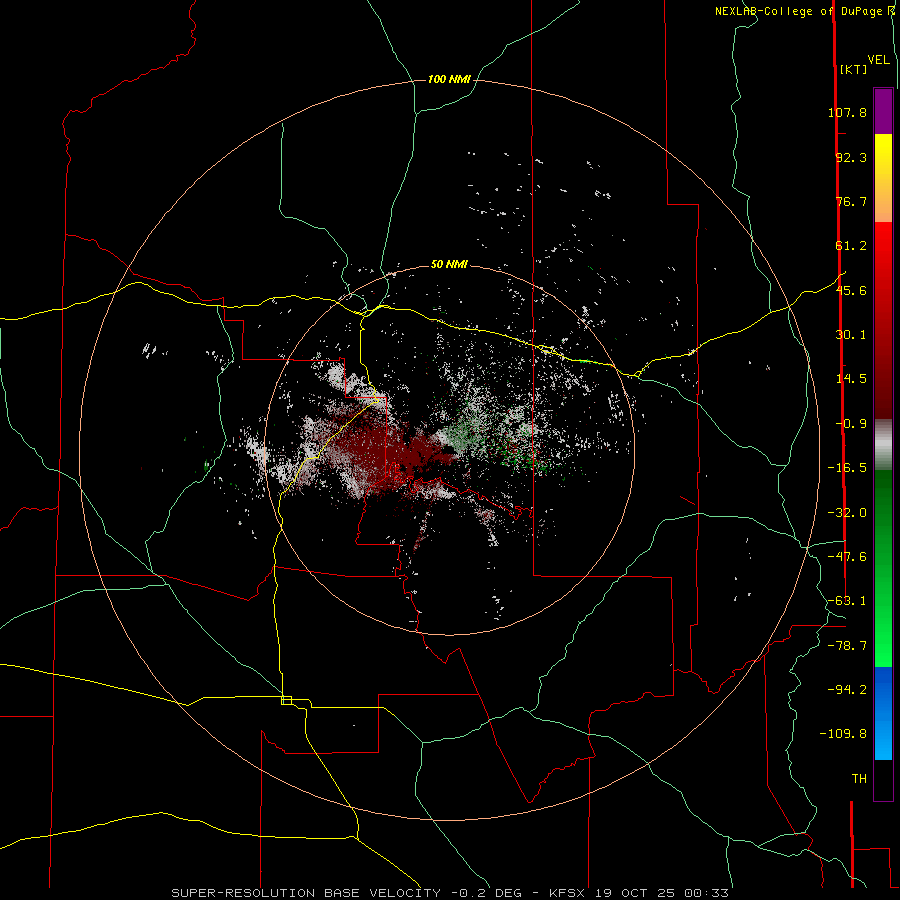Select the 92.3 legend value
The height and width of the screenshot is (900, 900).
(851, 157)
